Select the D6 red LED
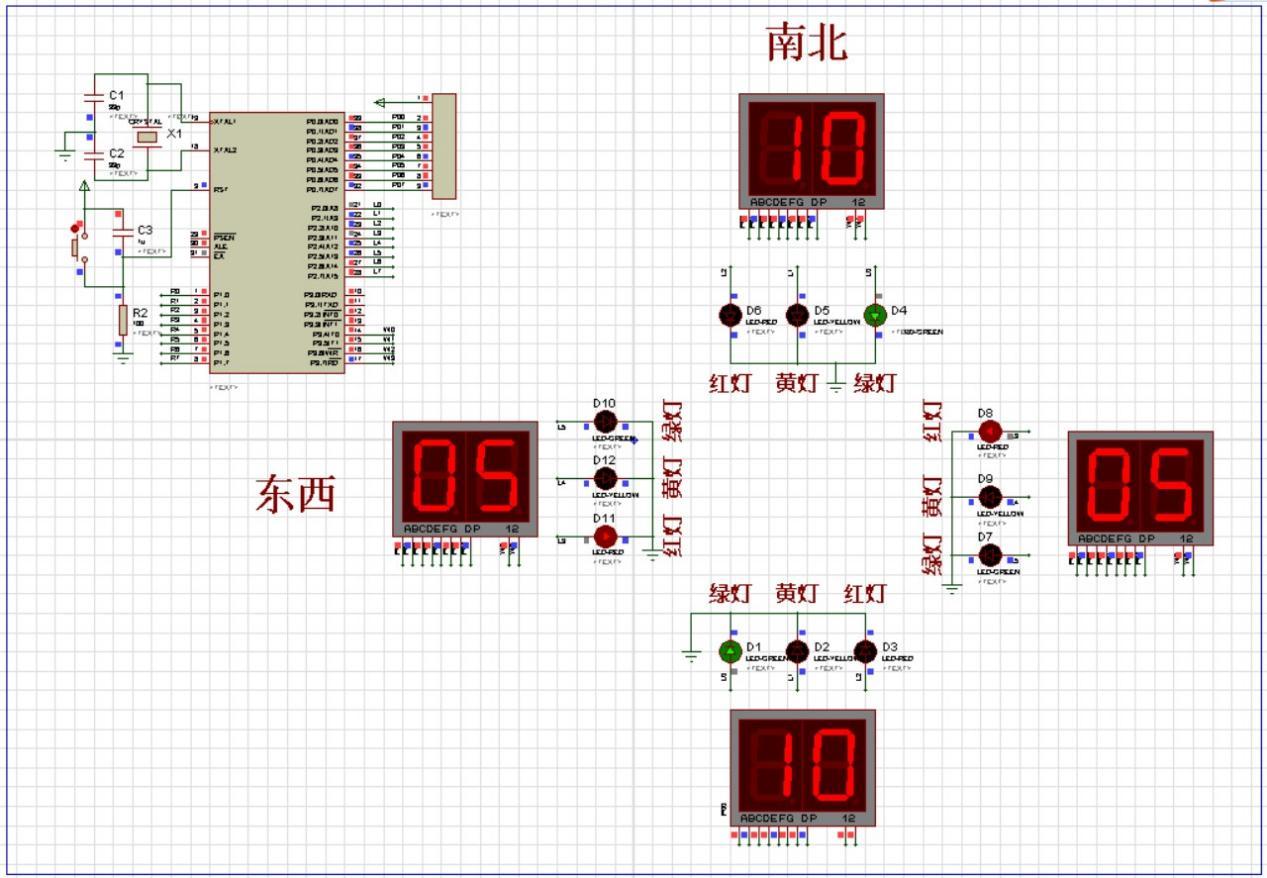This screenshot has height=878, width=1267. tap(731, 314)
